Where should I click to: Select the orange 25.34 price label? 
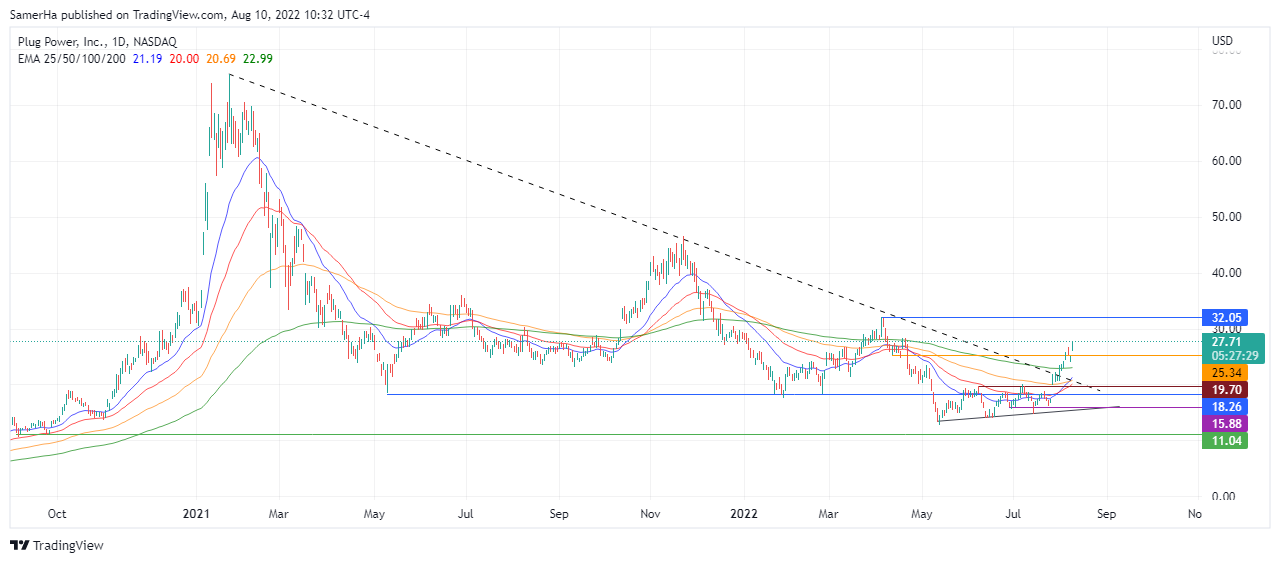[1225, 372]
